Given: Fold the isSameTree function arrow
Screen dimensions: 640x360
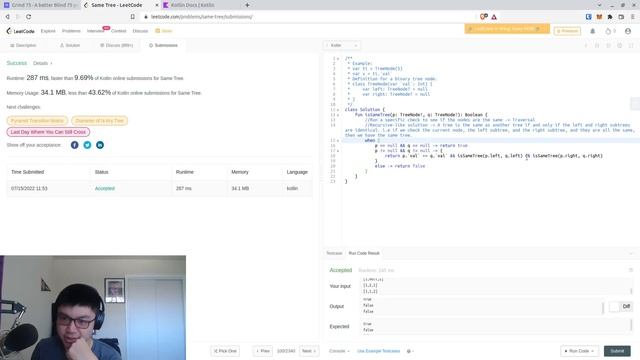Looking at the screenshot, I should coord(338,115).
